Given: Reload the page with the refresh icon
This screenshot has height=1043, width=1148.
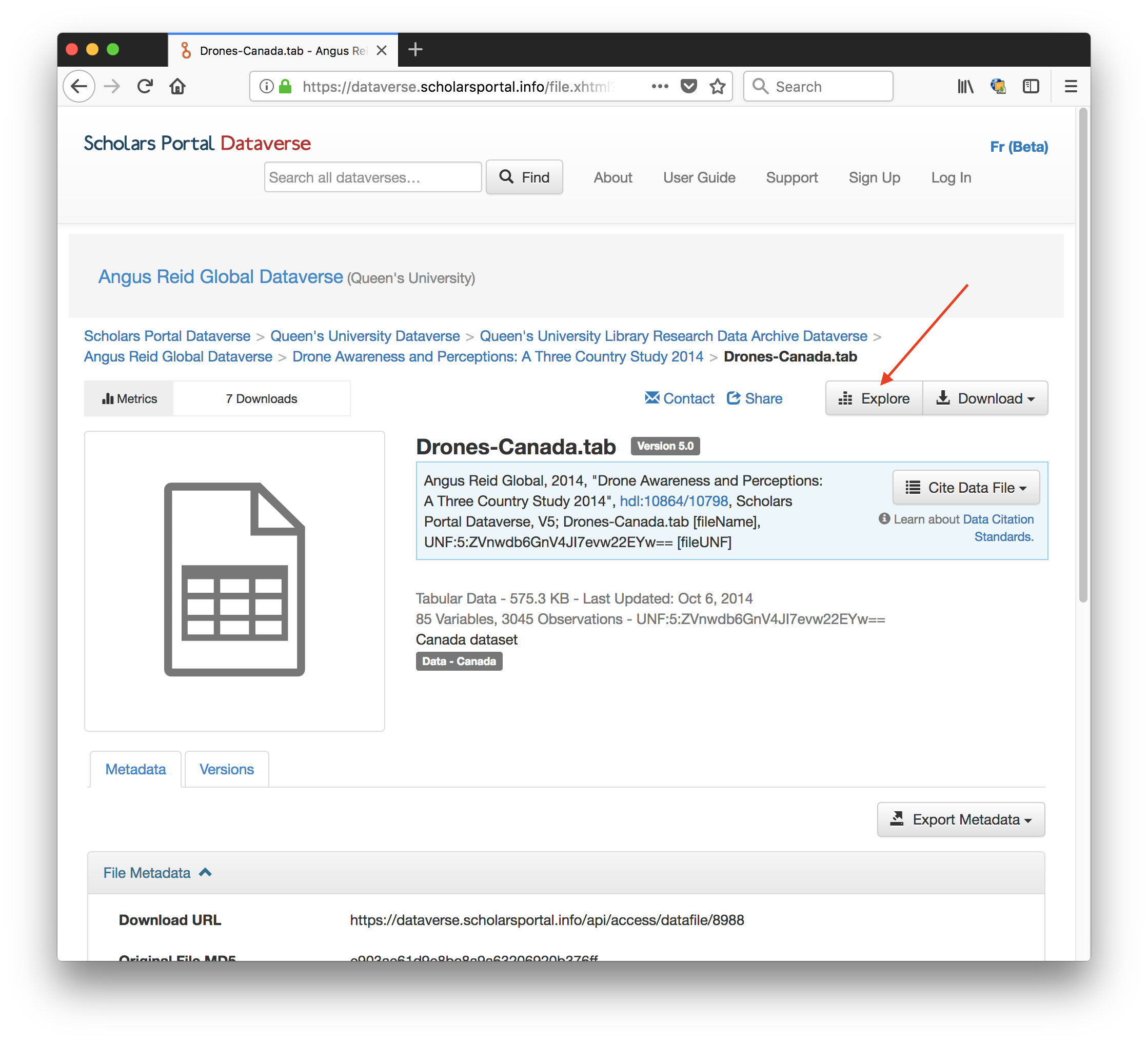Looking at the screenshot, I should [x=145, y=87].
